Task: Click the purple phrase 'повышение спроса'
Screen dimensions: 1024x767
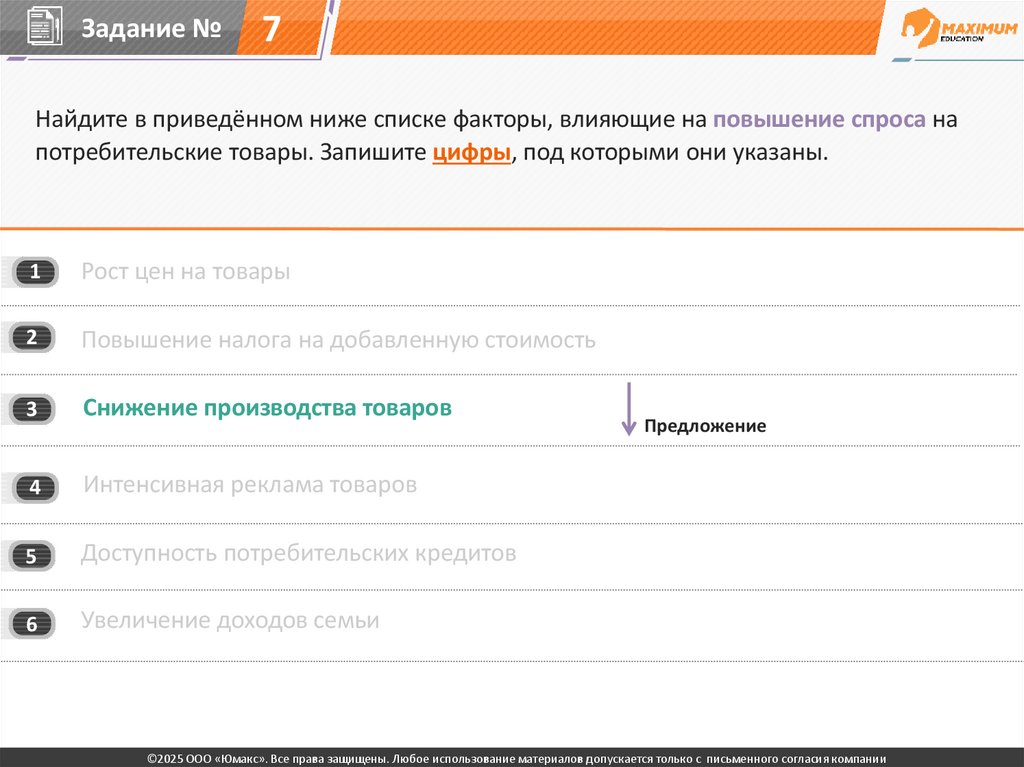Action: pos(819,120)
